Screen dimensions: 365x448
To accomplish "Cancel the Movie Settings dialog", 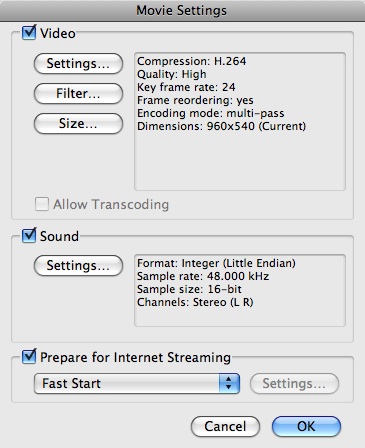I will (225, 426).
